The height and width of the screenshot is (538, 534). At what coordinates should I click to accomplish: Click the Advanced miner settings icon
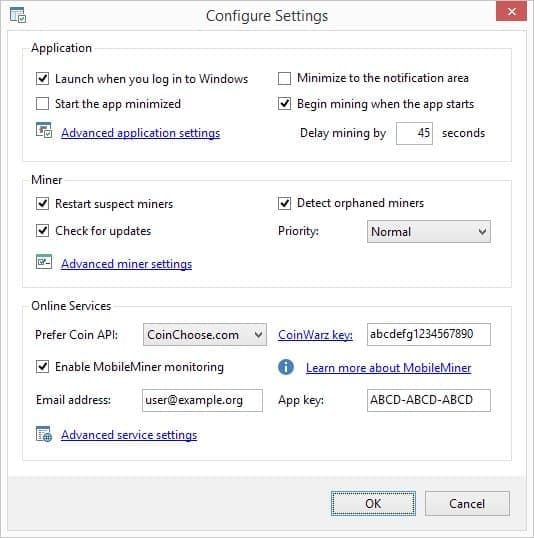pos(44,262)
